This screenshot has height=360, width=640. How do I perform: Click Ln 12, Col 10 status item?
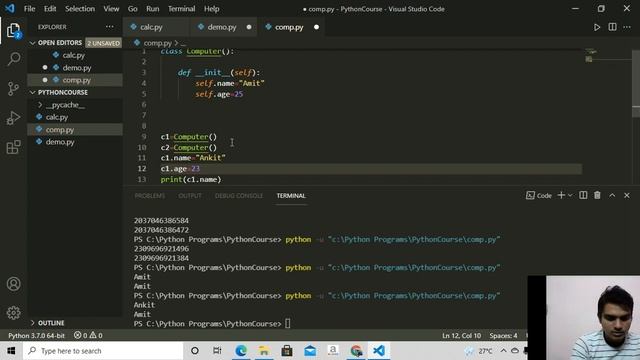461,336
